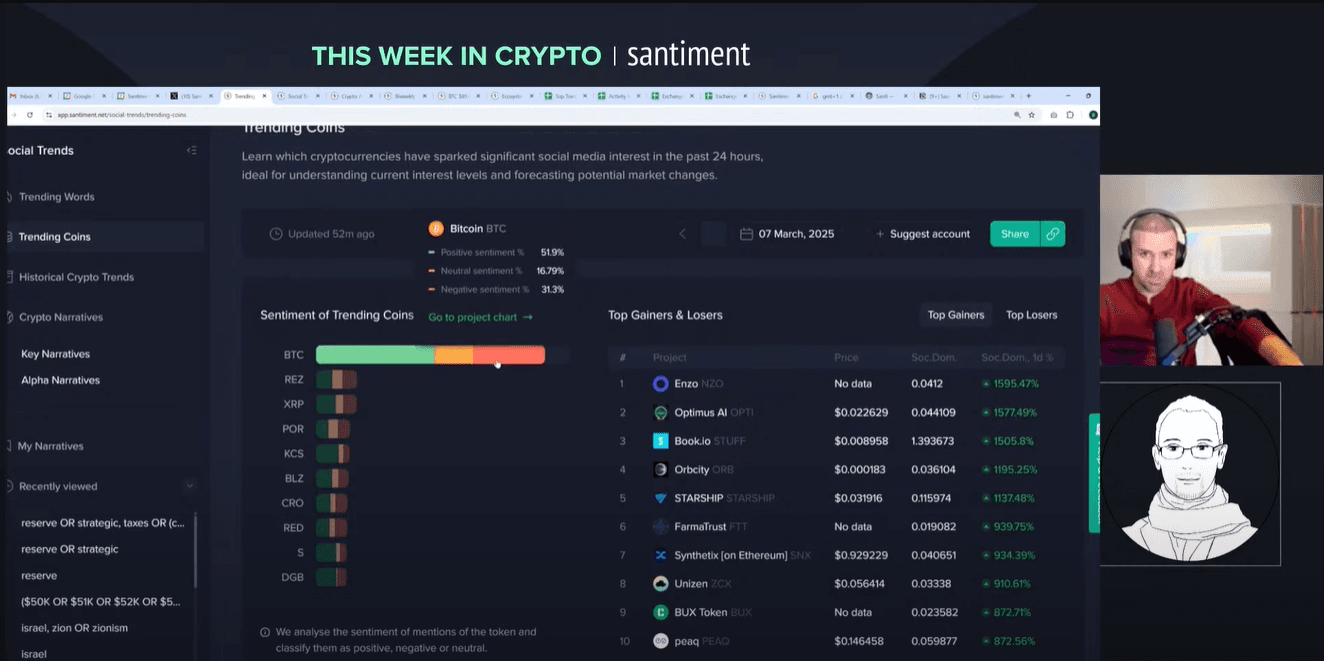This screenshot has height=661, width=1324.
Task: Click the calendar icon next to 07 March, 2025
Action: tap(746, 234)
